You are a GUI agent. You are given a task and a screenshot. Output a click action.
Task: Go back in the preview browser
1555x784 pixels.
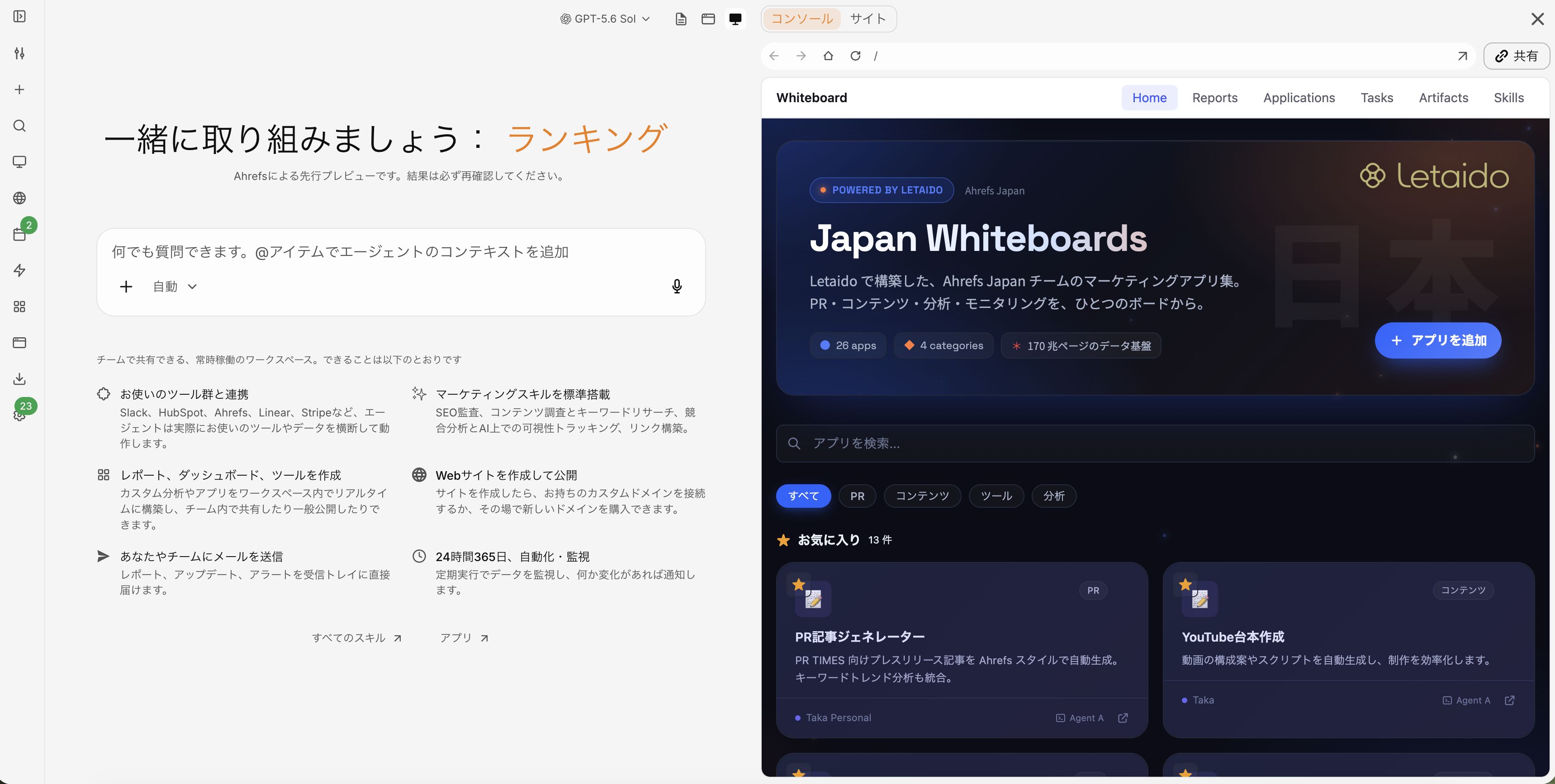pos(774,56)
